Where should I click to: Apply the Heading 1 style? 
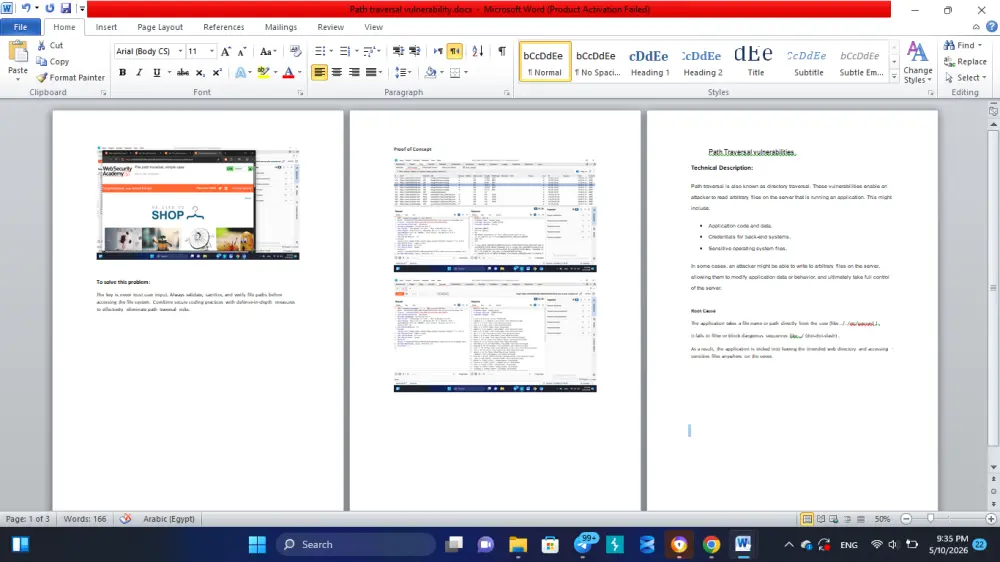point(649,62)
